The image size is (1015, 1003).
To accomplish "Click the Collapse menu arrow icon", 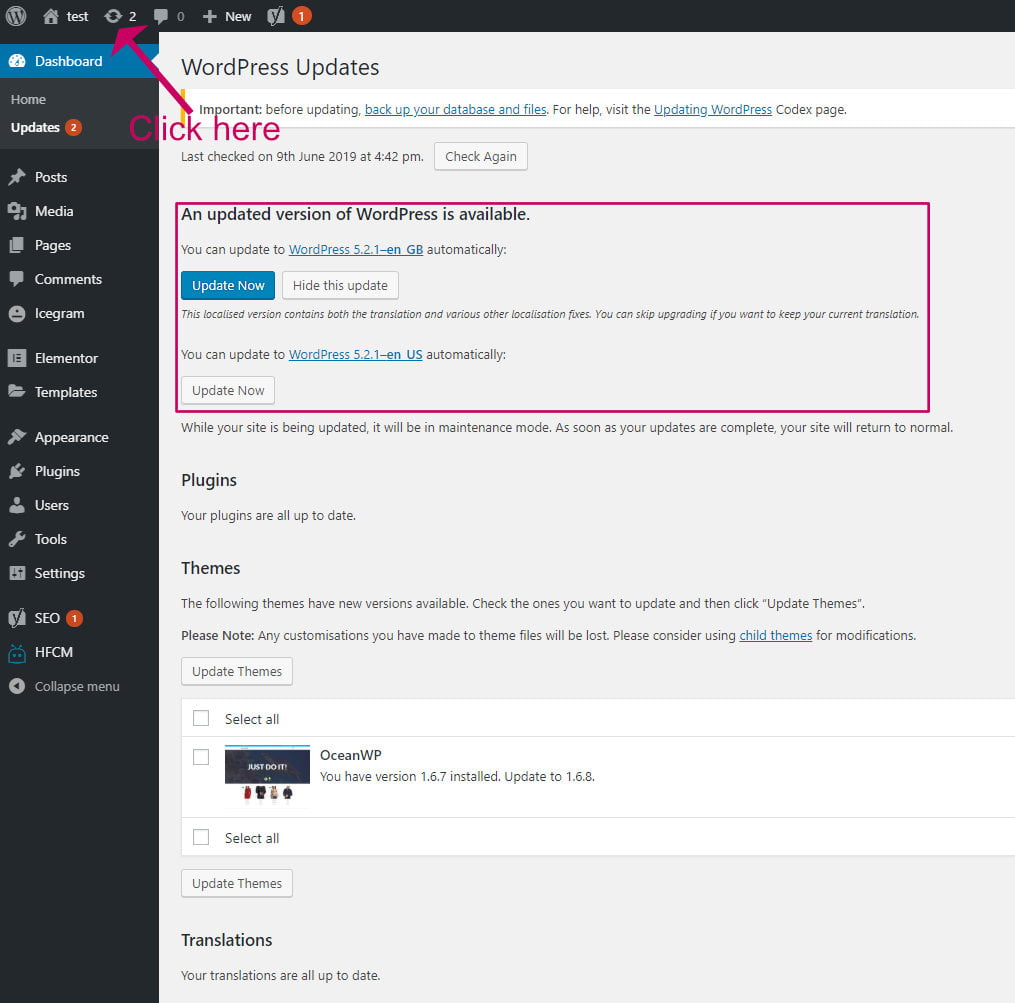I will [17, 686].
